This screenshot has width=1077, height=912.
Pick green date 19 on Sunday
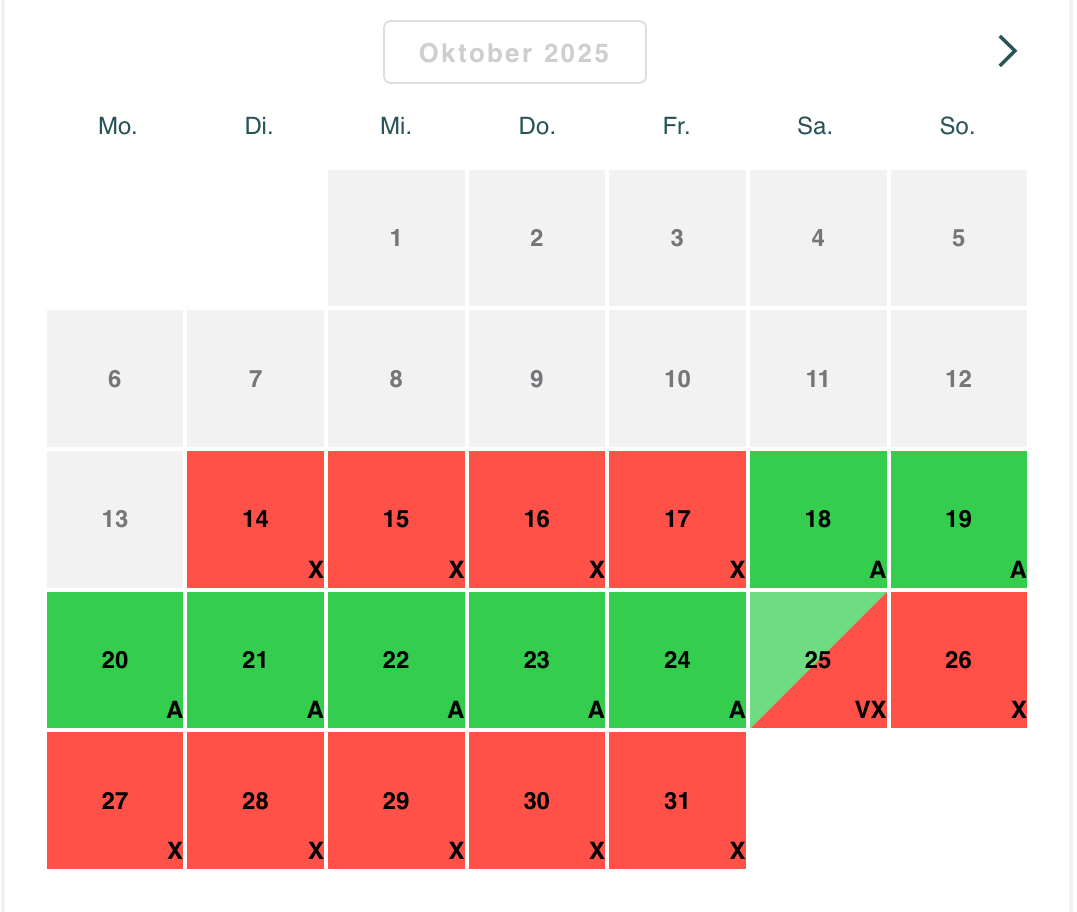(958, 519)
